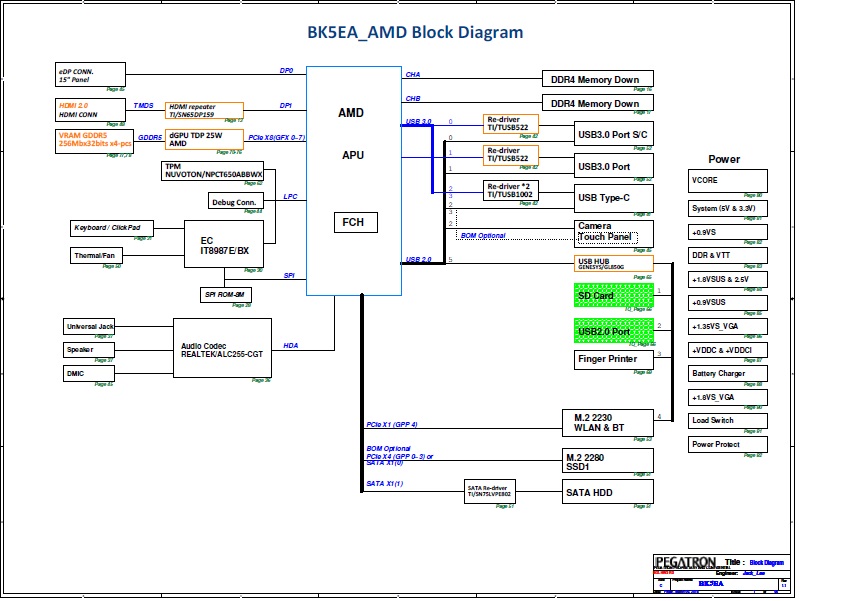Image resolution: width=851 pixels, height=601 pixels.
Task: Select the Universal Jack block
Action: click(x=89, y=326)
